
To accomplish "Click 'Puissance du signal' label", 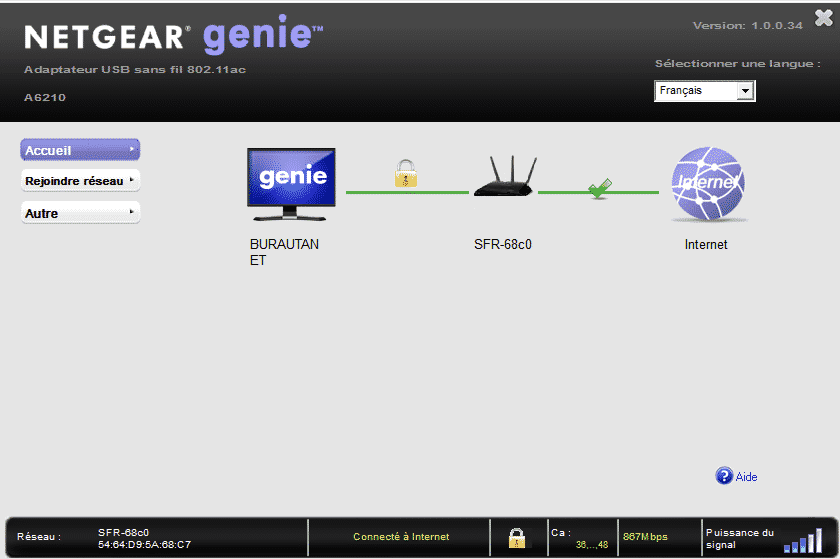I will (x=740, y=539).
